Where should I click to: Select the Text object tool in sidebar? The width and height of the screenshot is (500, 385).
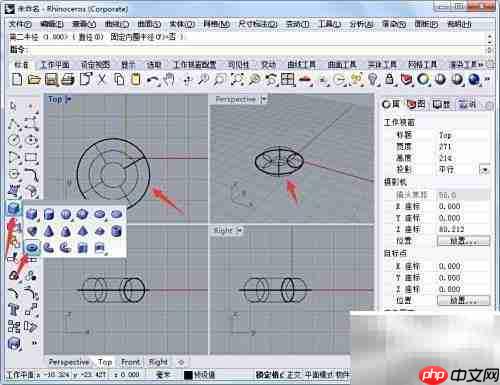(14, 309)
